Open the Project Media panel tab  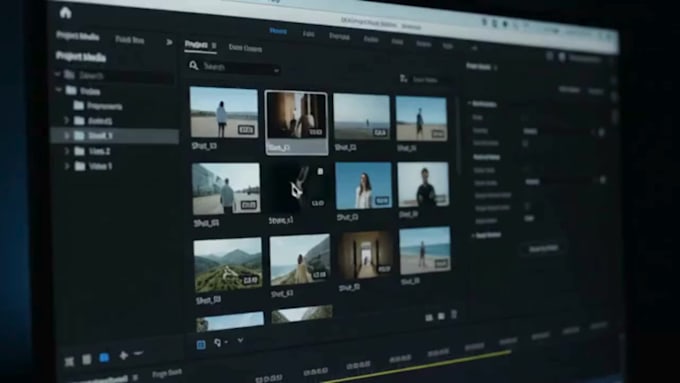pyautogui.click(x=78, y=36)
